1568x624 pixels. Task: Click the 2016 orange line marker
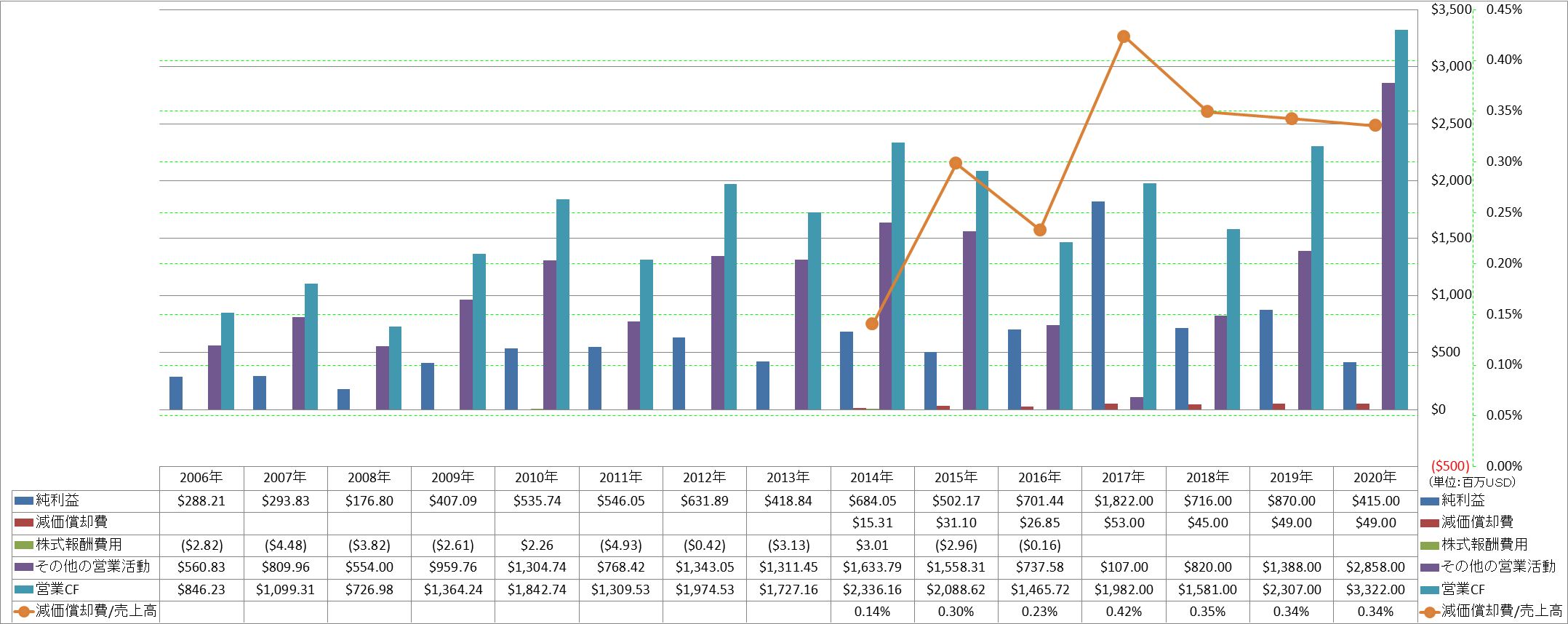coord(1040,230)
